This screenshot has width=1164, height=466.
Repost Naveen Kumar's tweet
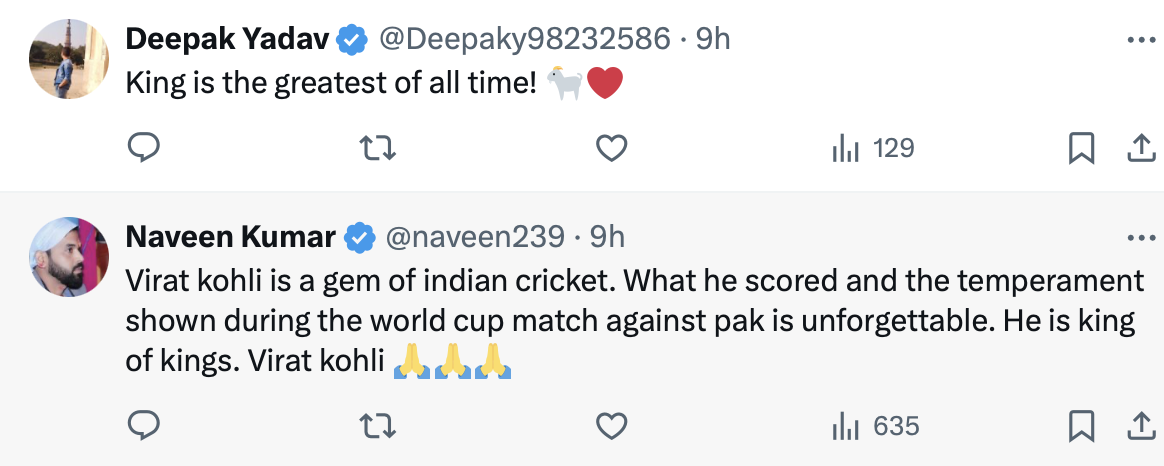pyautogui.click(x=378, y=427)
